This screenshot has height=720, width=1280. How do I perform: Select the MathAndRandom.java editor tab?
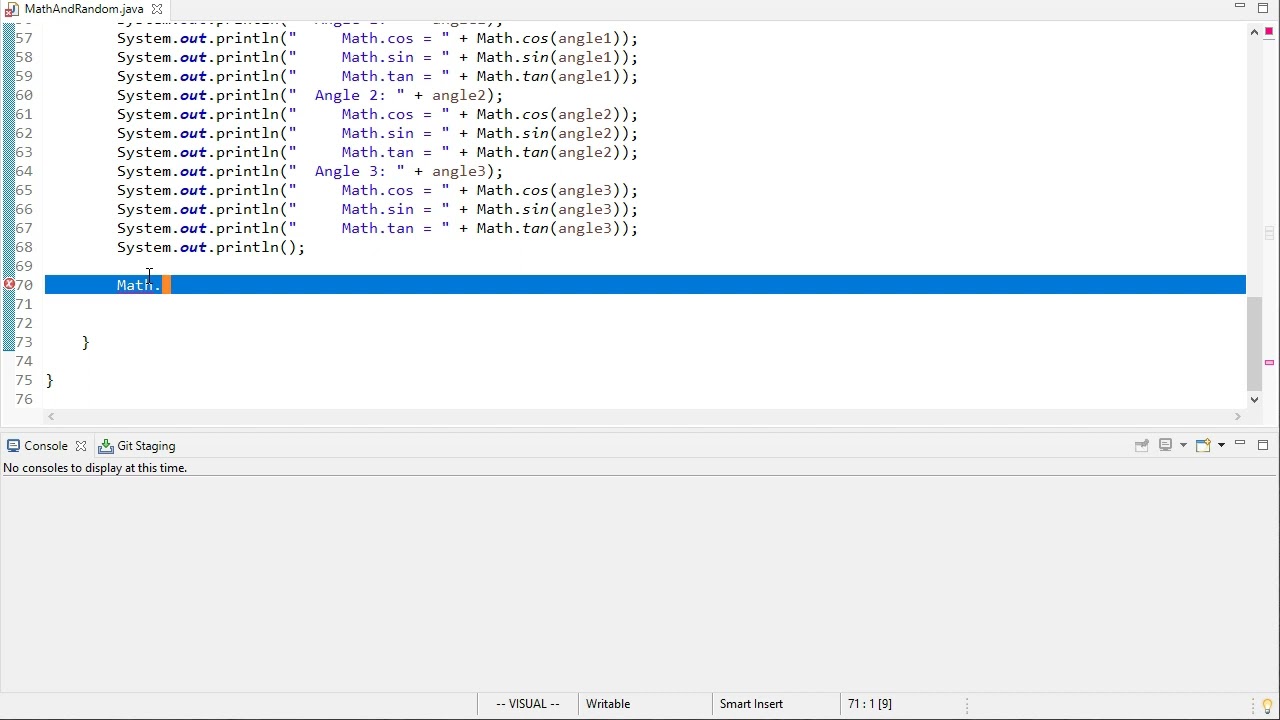click(x=84, y=8)
